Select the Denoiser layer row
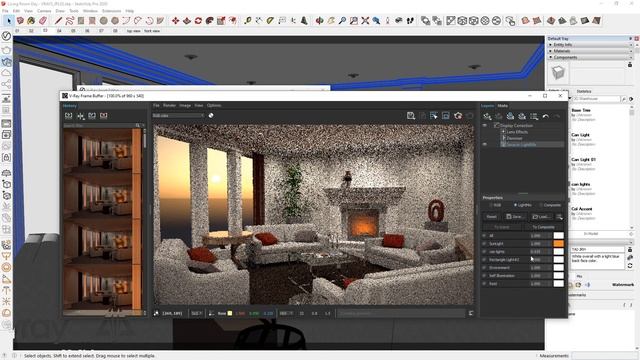The image size is (640, 360). [x=532, y=138]
